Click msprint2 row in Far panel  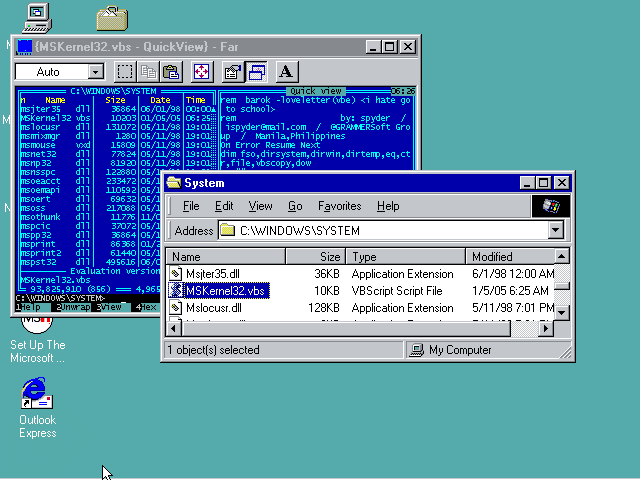91,253
